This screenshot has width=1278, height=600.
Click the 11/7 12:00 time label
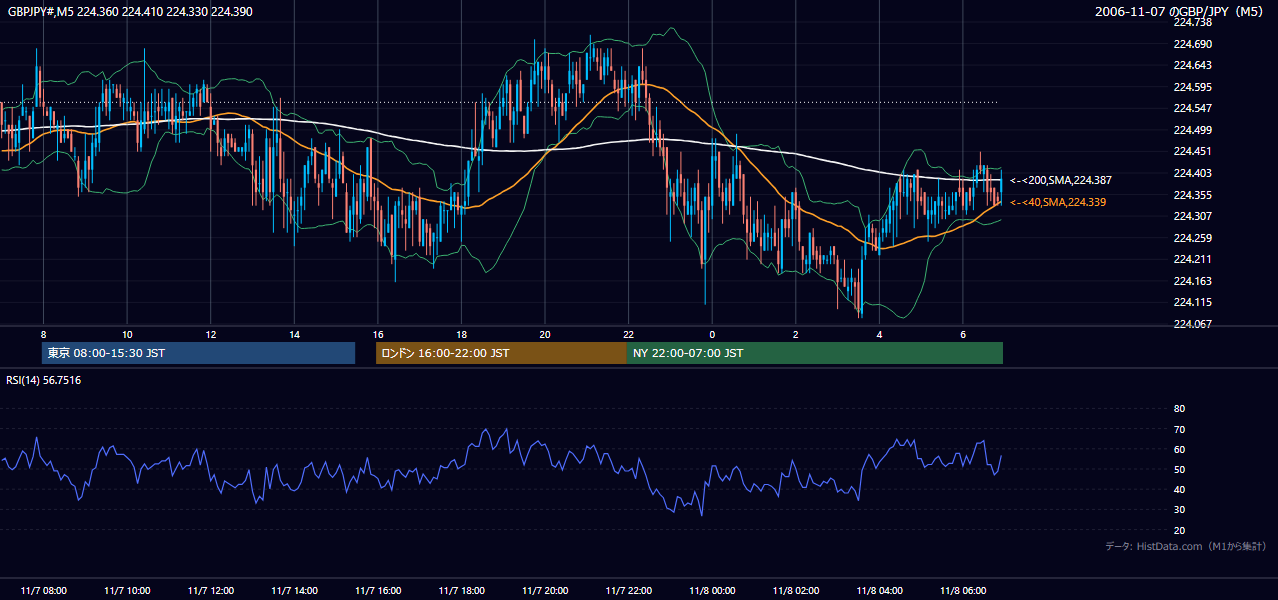[210, 591]
